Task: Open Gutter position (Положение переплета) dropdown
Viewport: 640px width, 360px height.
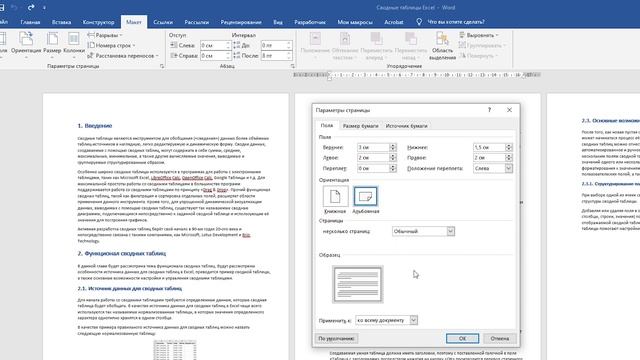Action: click(x=509, y=168)
